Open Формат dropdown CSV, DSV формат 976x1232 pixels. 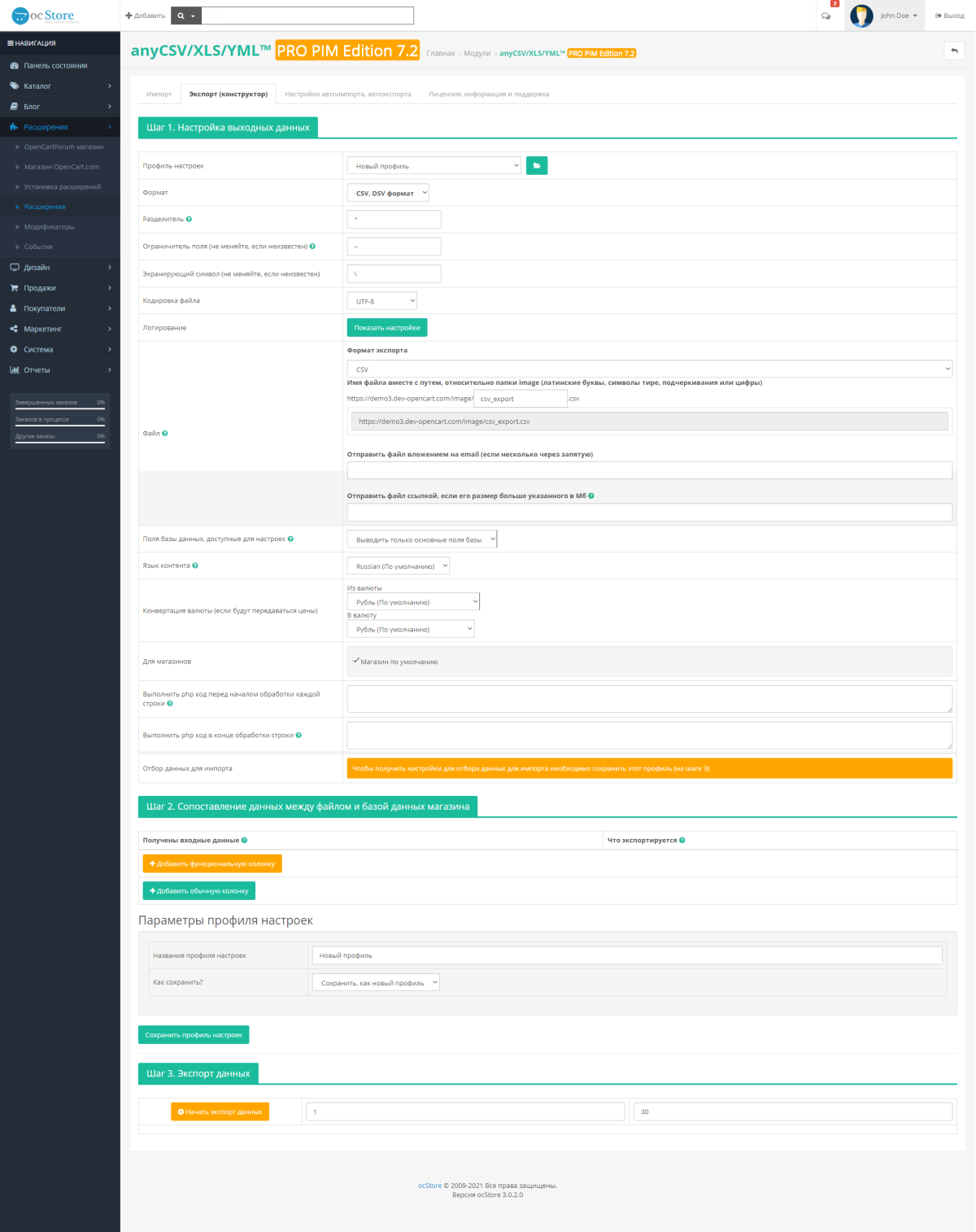(388, 193)
